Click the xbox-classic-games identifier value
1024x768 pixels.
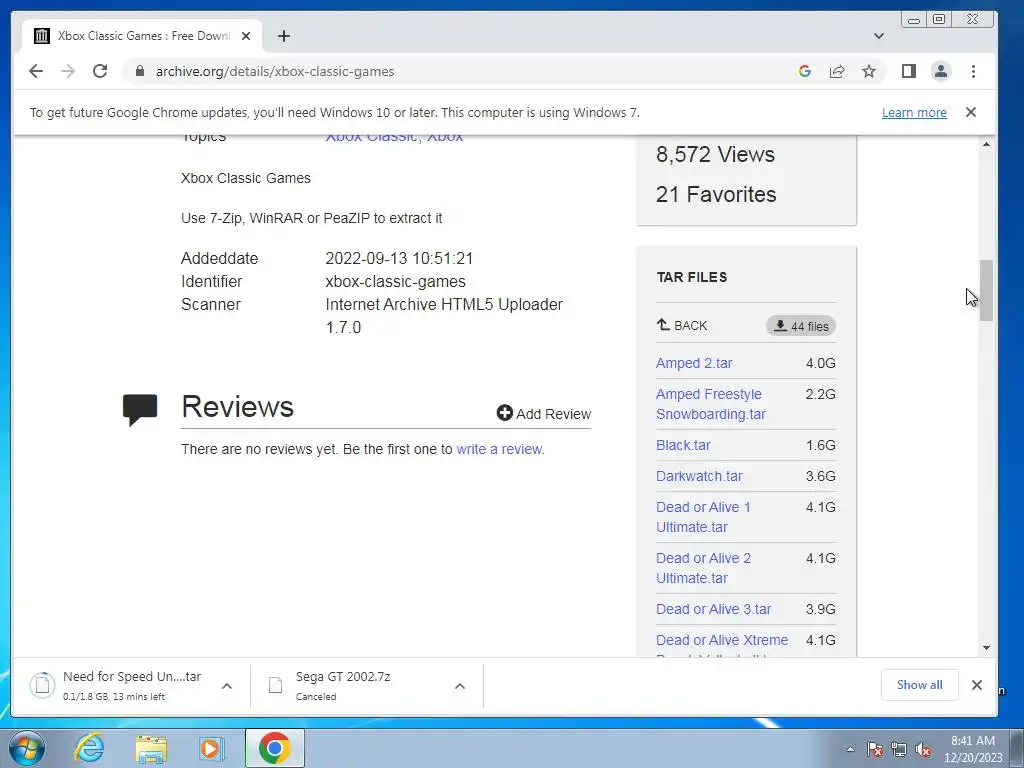coord(395,281)
